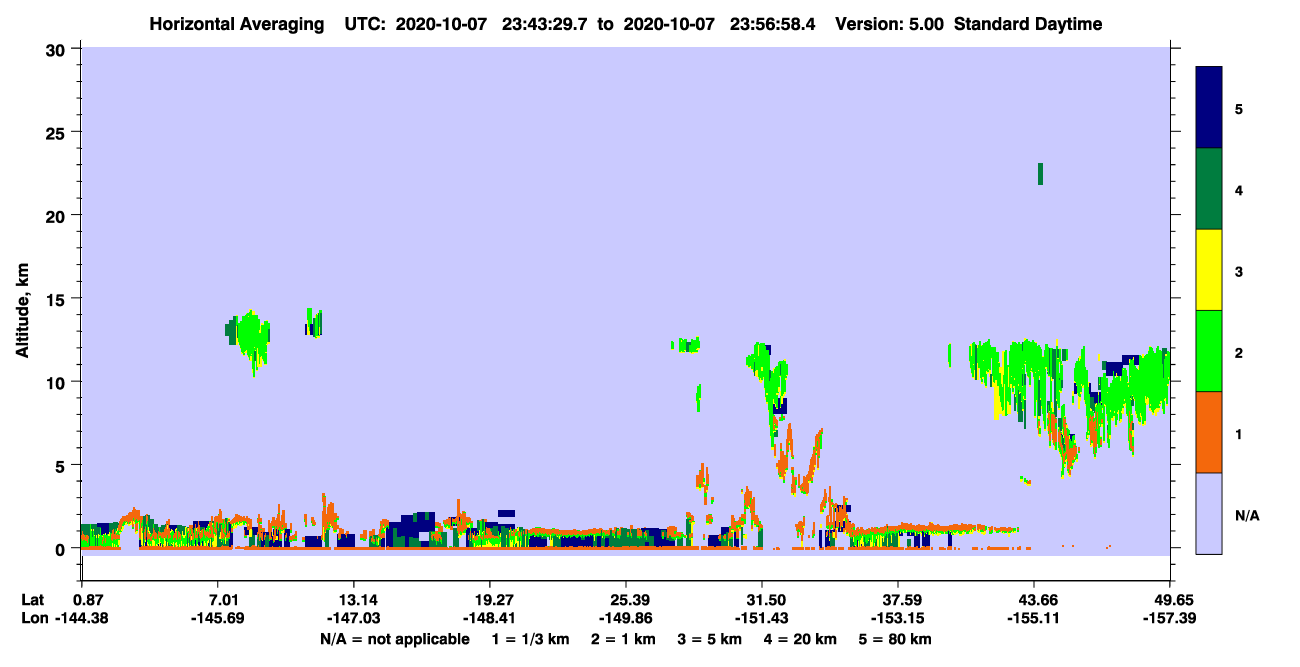Click the '5 = 80 km' legend text
1300x667 pixels.
tap(895, 639)
